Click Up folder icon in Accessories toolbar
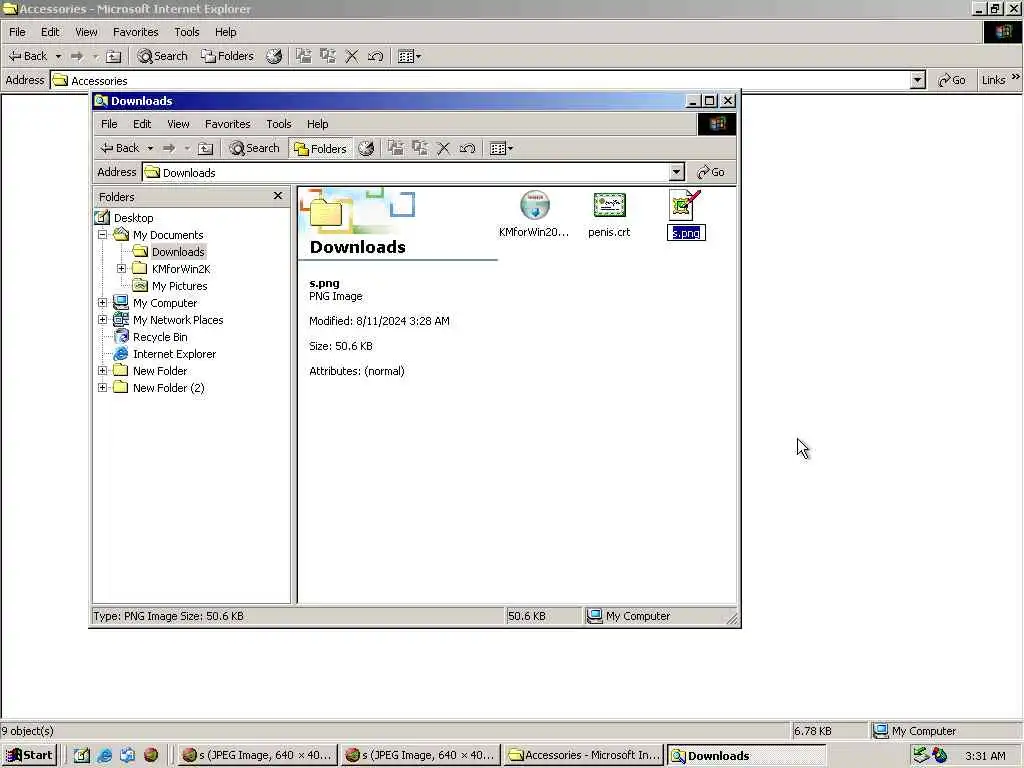Image resolution: width=1024 pixels, height=768 pixels. (114, 56)
